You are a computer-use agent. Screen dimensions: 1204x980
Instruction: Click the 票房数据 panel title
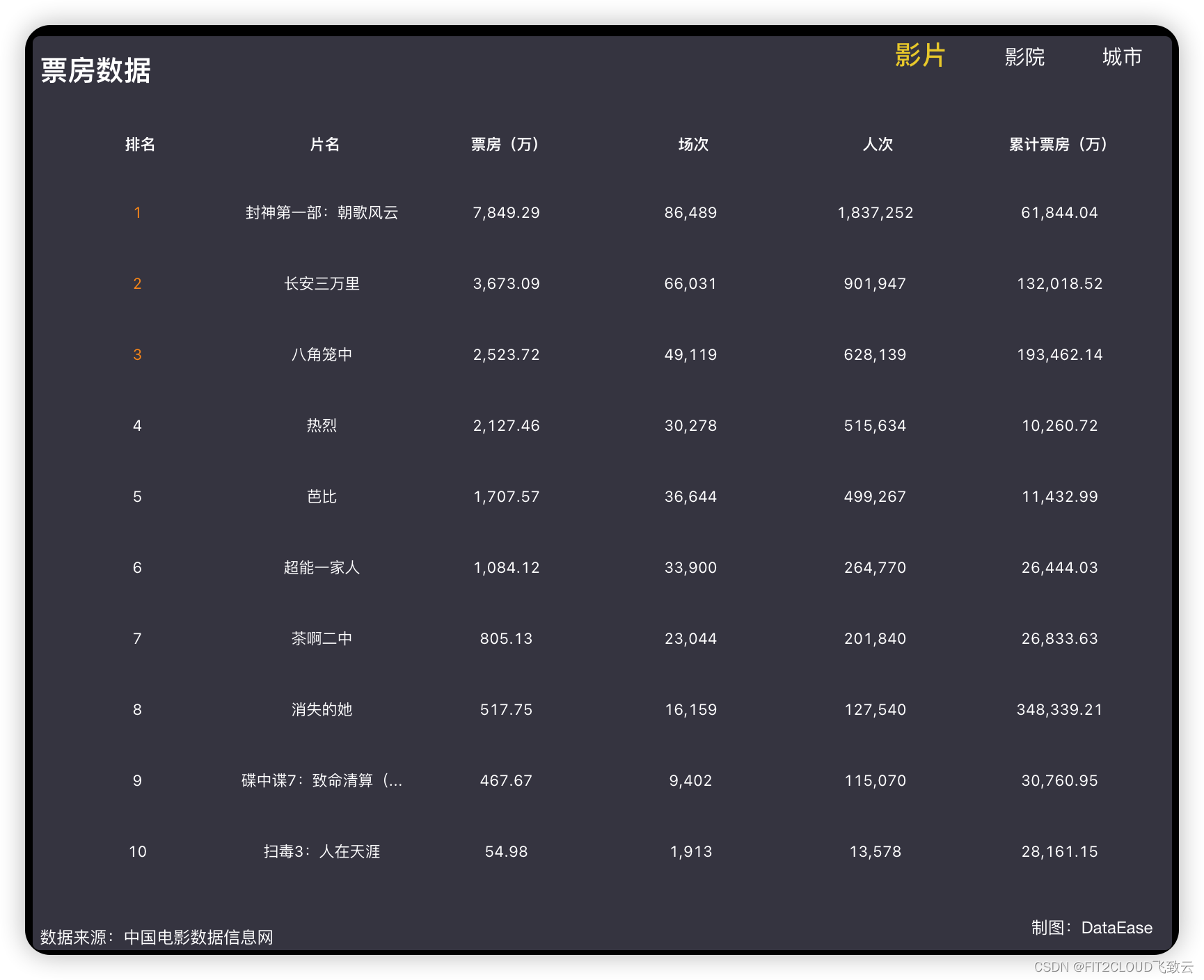pyautogui.click(x=95, y=70)
